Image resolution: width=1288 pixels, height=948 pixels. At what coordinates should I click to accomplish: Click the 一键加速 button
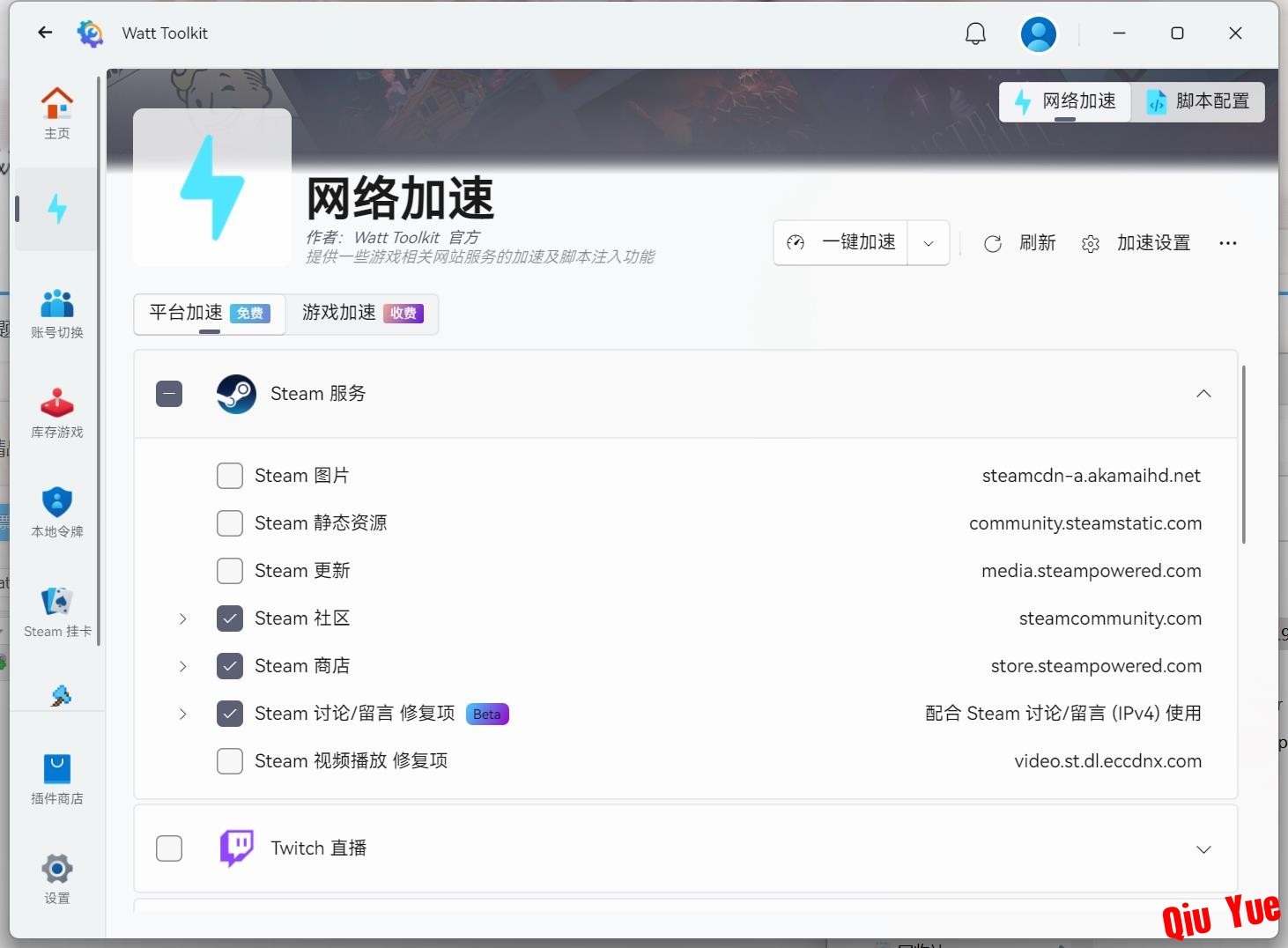[841, 243]
